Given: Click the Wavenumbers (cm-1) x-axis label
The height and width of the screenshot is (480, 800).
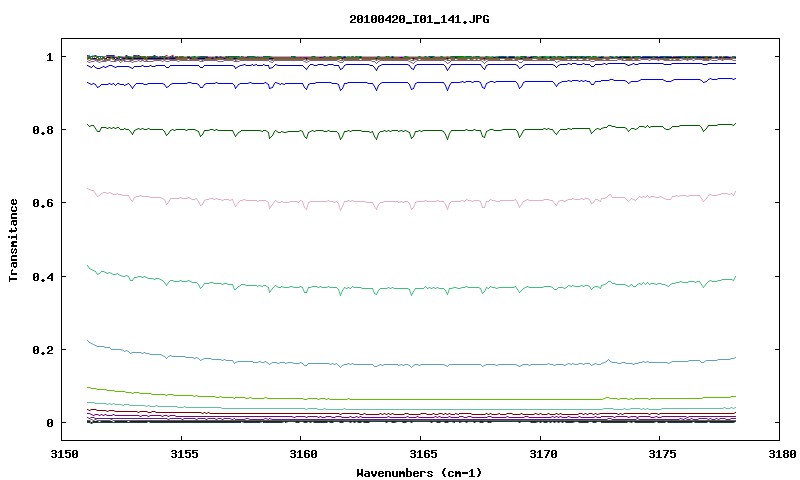Looking at the screenshot, I should pos(419,473).
